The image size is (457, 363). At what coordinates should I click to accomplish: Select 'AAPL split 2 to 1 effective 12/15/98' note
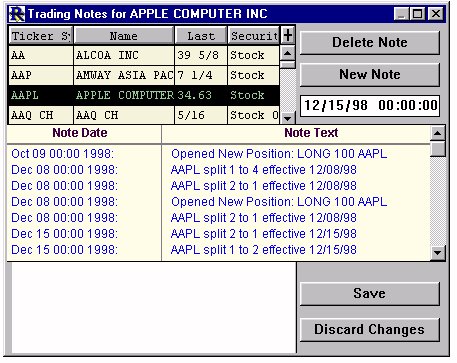(x=263, y=234)
